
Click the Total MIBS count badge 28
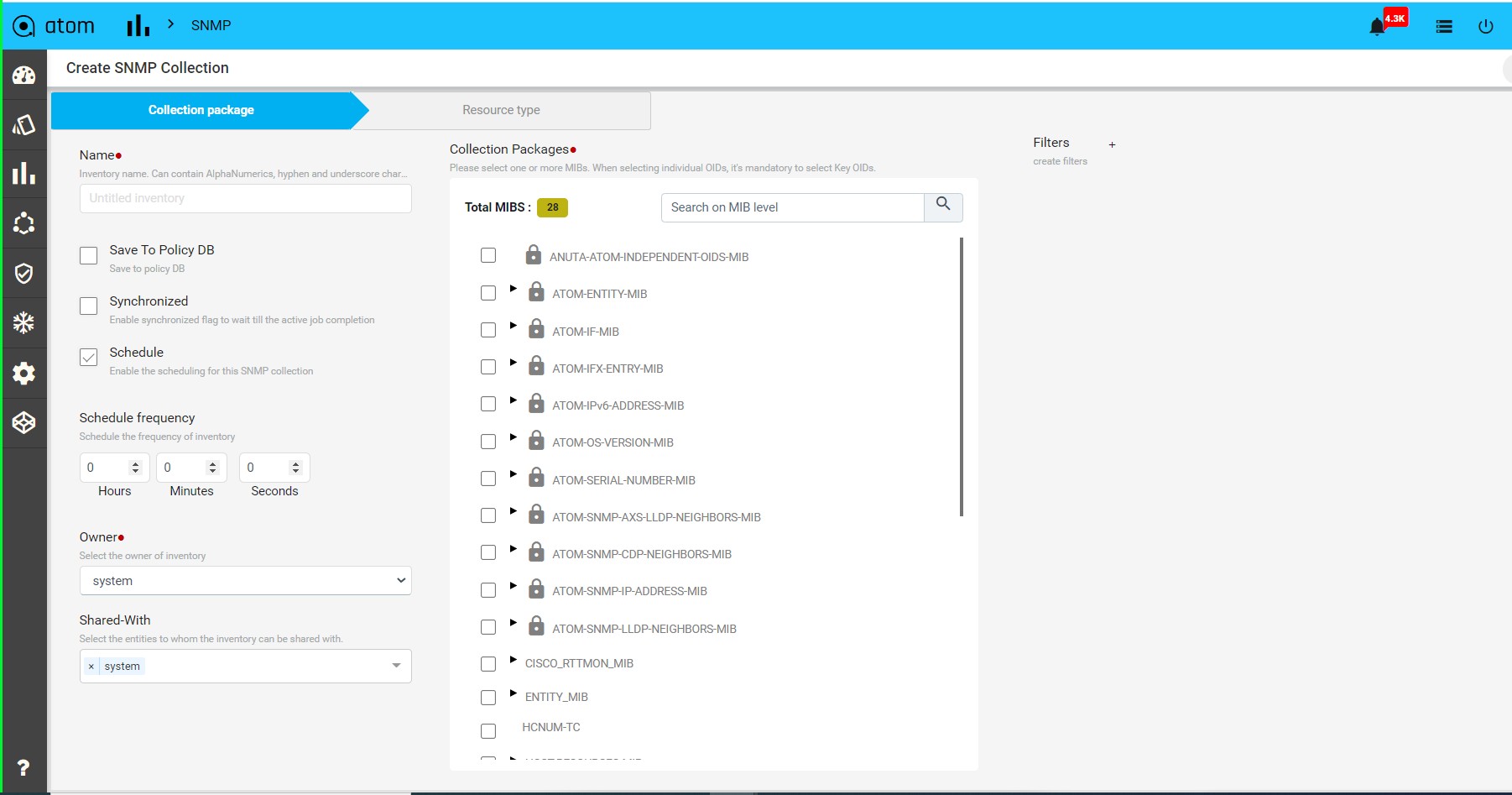(552, 207)
